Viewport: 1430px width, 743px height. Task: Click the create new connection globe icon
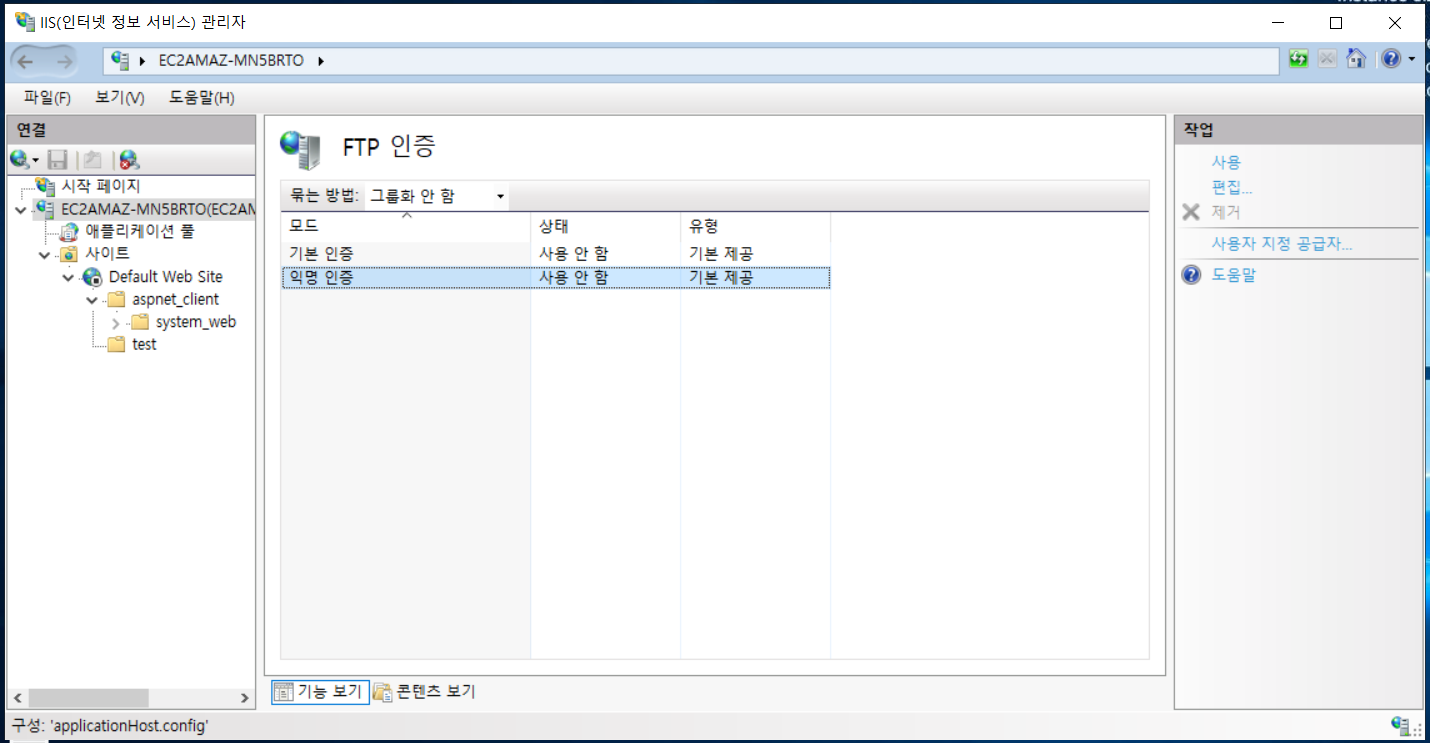point(20,159)
